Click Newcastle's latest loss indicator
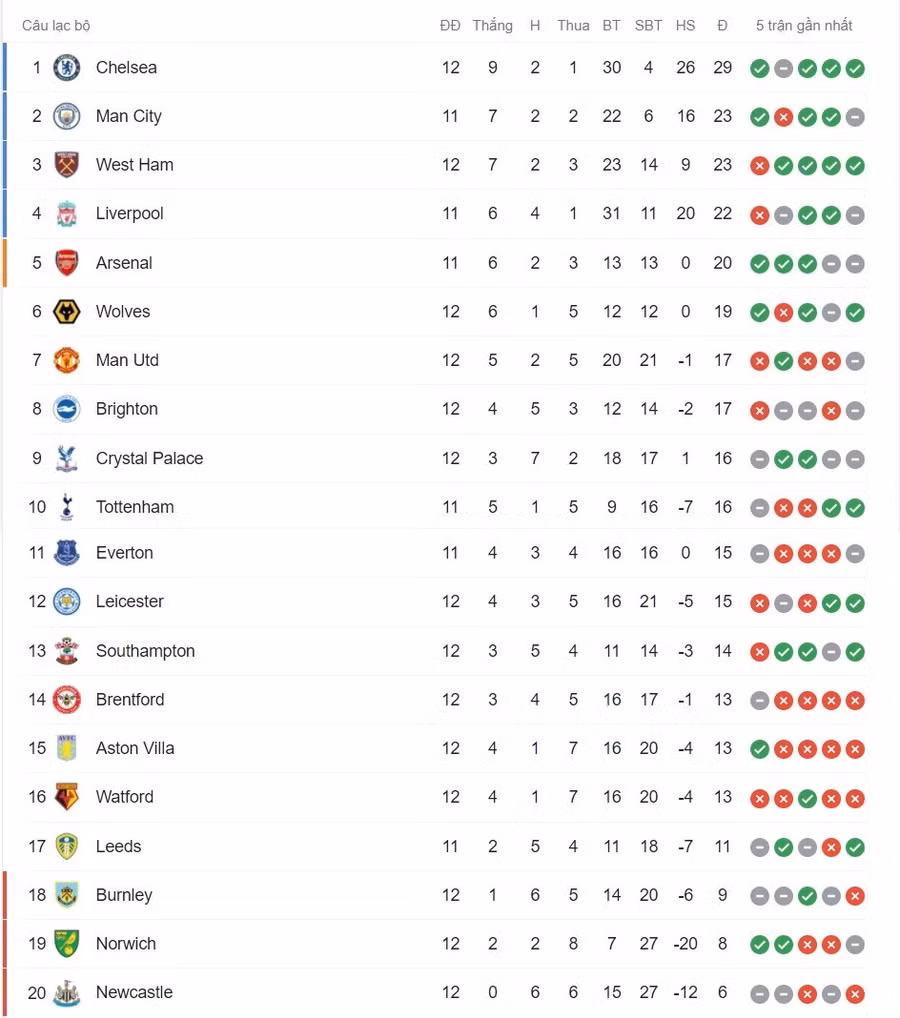This screenshot has height=1018, width=900. tap(855, 994)
